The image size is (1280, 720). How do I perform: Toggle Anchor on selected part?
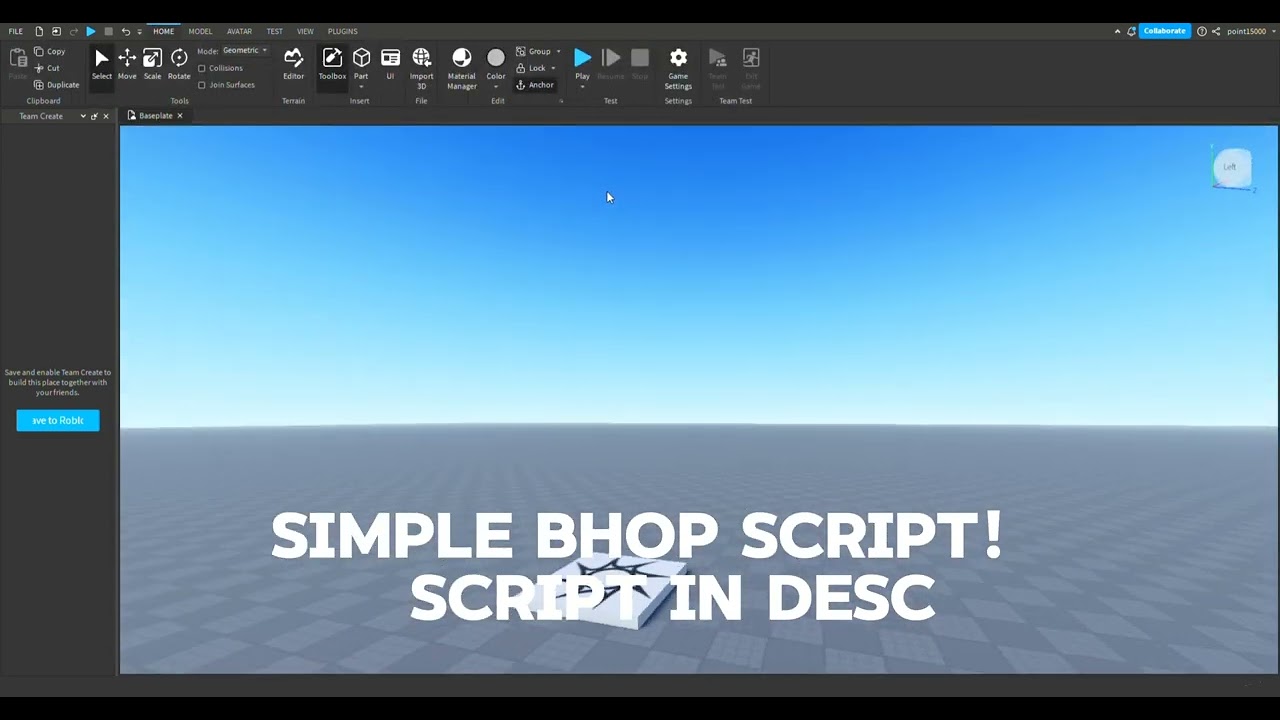click(535, 85)
